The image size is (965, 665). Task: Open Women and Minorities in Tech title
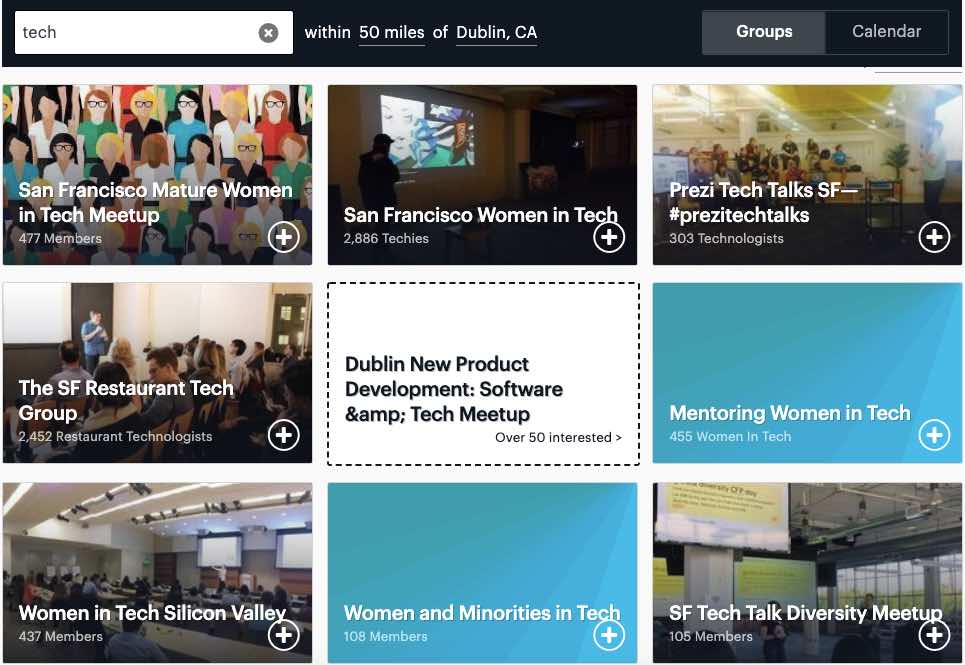pos(482,613)
